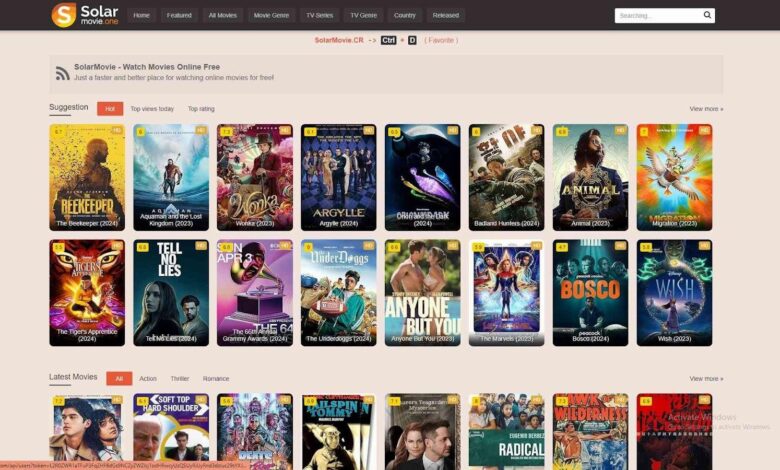Click the SolarMovie.CR link
Image resolution: width=780 pixels, height=470 pixels.
pos(339,40)
